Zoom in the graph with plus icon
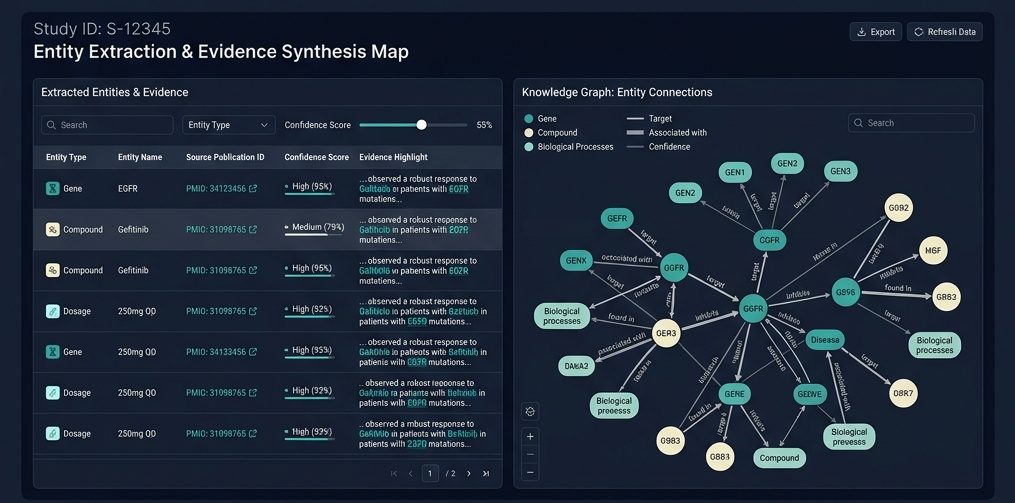 pos(530,436)
